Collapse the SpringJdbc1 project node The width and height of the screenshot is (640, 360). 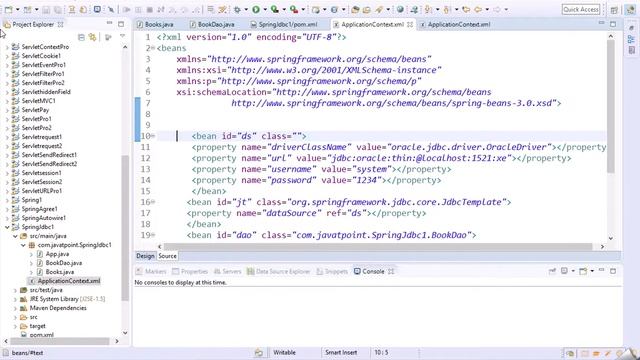click(x=7, y=227)
